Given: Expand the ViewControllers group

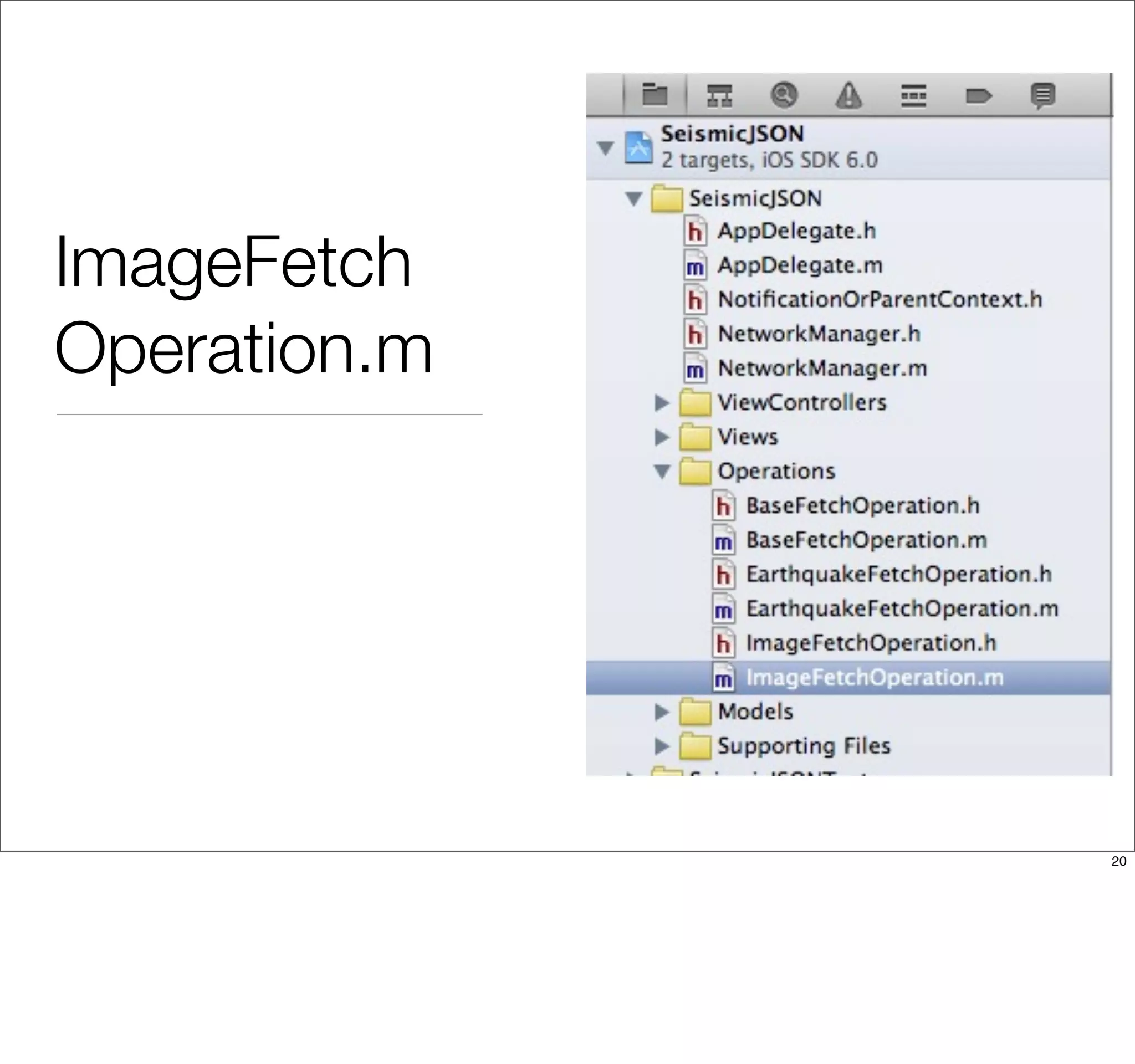Looking at the screenshot, I should (x=662, y=403).
